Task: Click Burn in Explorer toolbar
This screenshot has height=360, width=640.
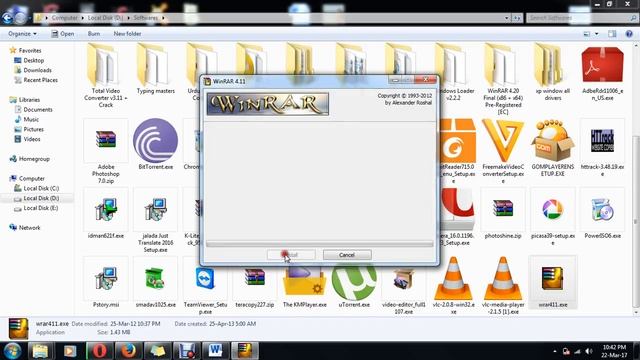Action: tap(94, 34)
